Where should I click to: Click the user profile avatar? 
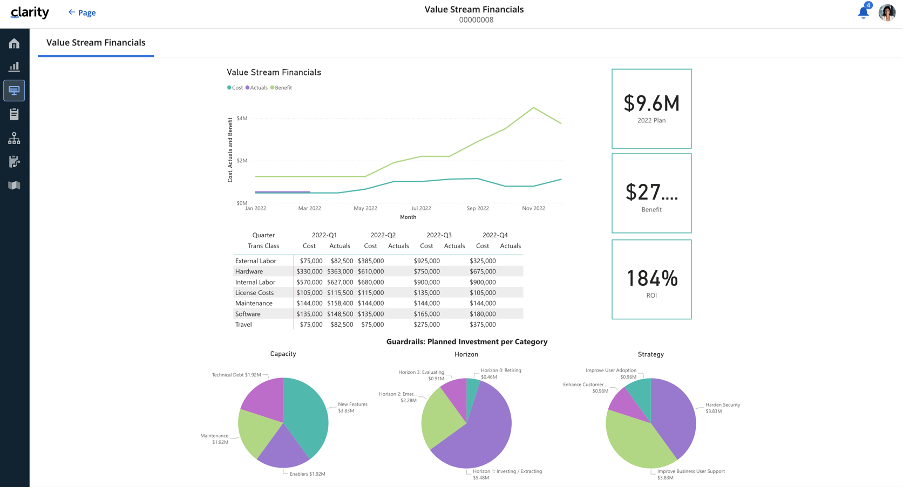tap(887, 13)
